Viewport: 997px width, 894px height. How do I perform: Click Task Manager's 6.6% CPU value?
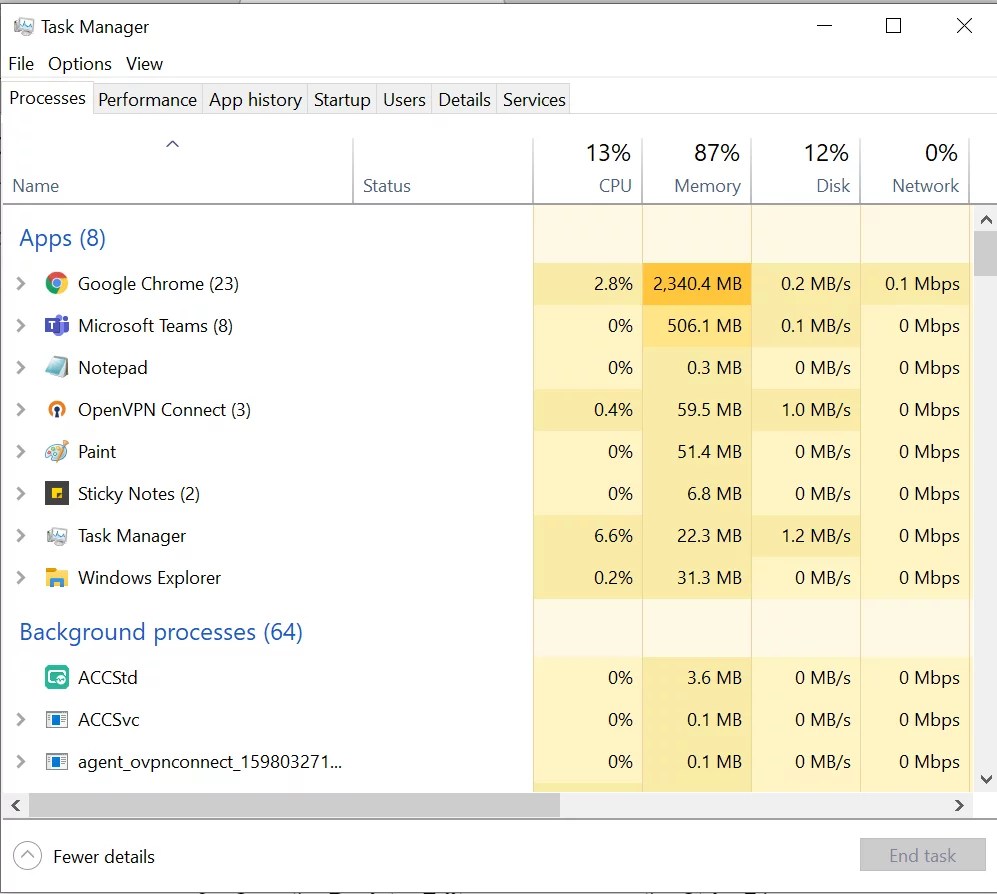588,536
